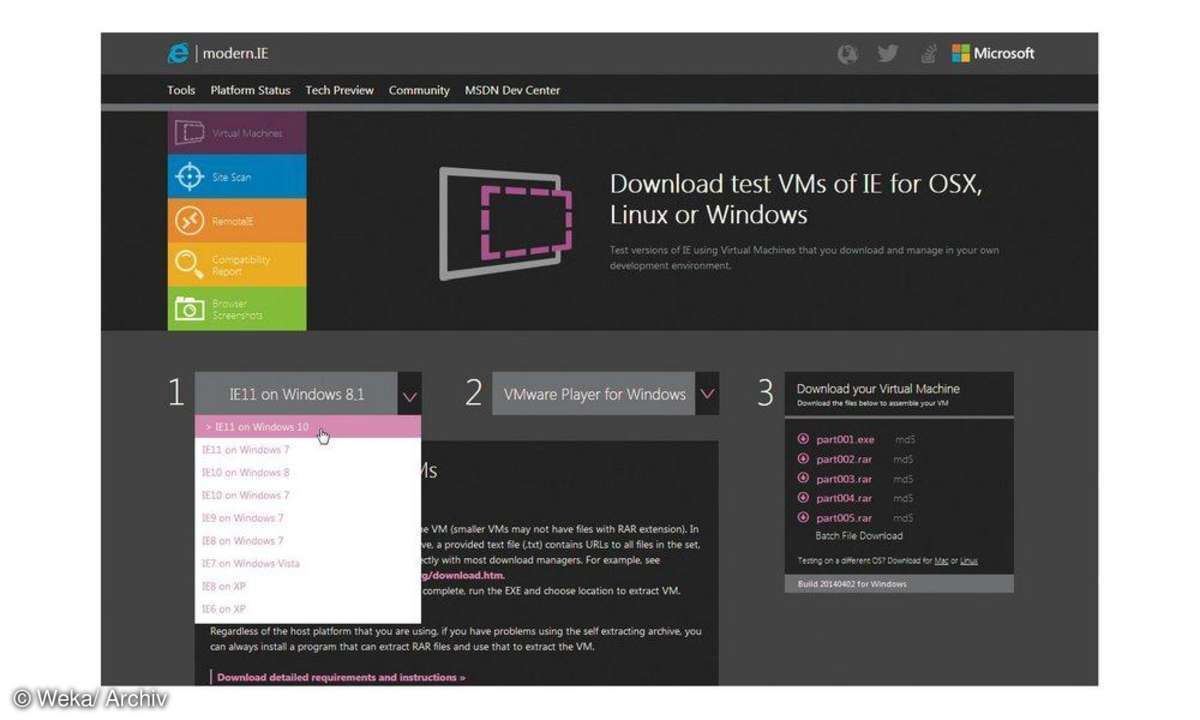This screenshot has height=720, width=1200.
Task: Click the modern.IE site title
Action: (x=235, y=54)
